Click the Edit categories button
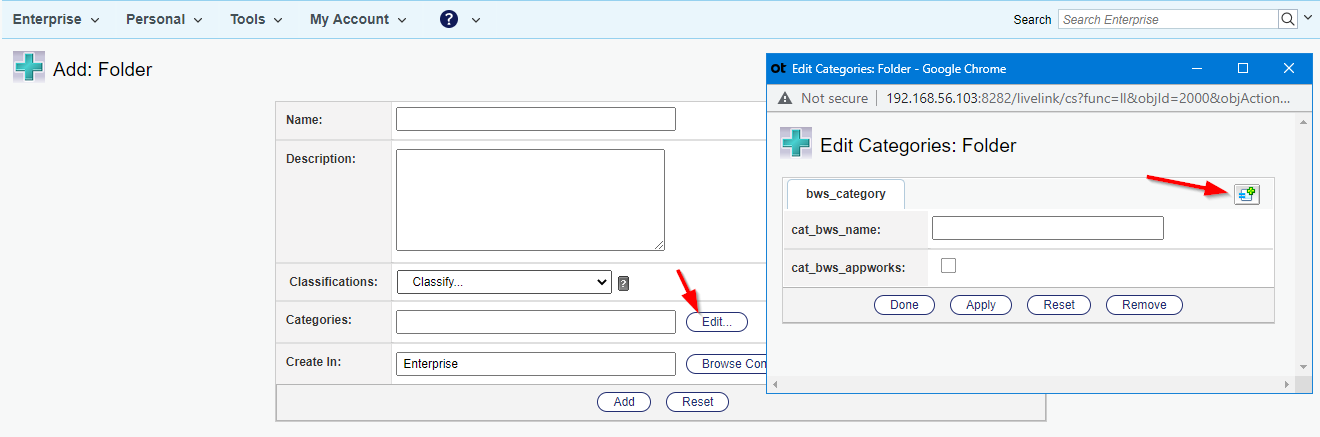The height and width of the screenshot is (437, 1320). 717,322
